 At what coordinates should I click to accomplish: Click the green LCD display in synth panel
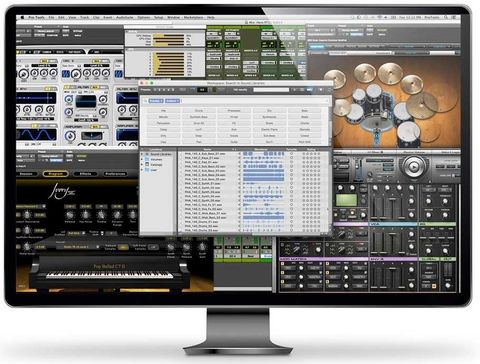click(x=347, y=200)
